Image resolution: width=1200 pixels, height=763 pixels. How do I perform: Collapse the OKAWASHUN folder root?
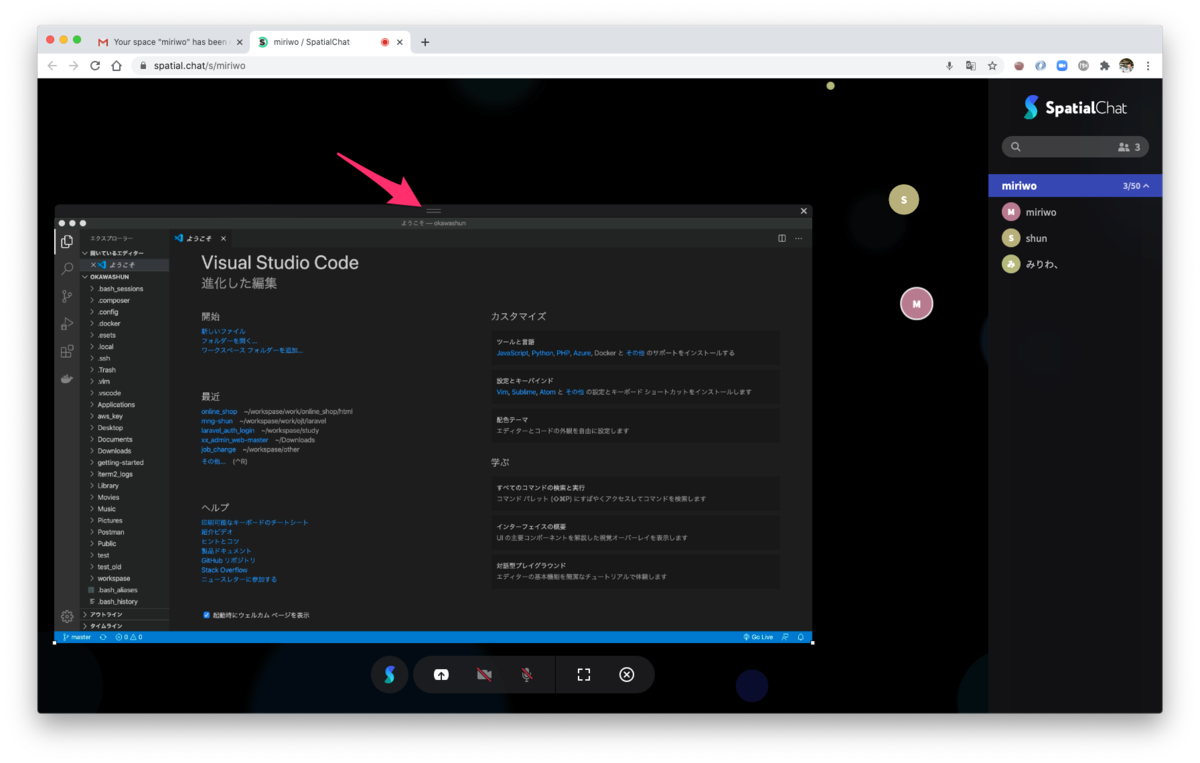(124, 277)
